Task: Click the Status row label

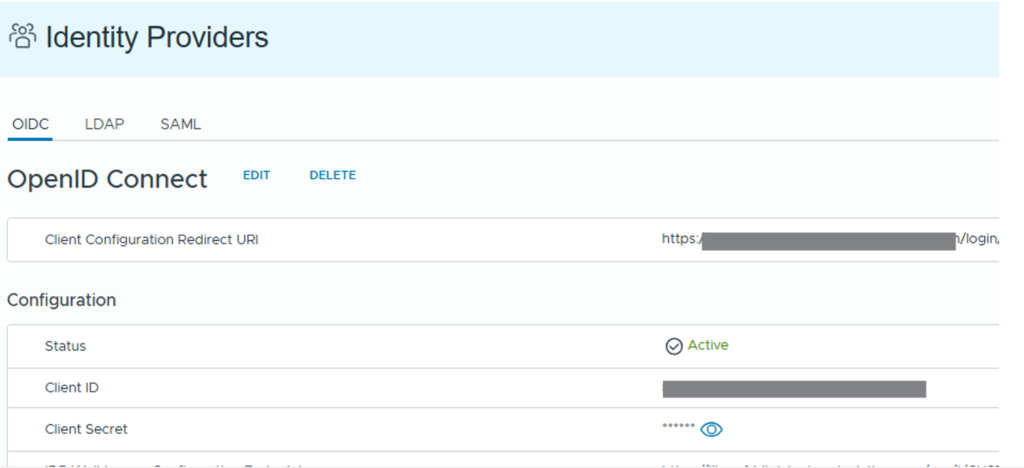Action: tap(65, 346)
